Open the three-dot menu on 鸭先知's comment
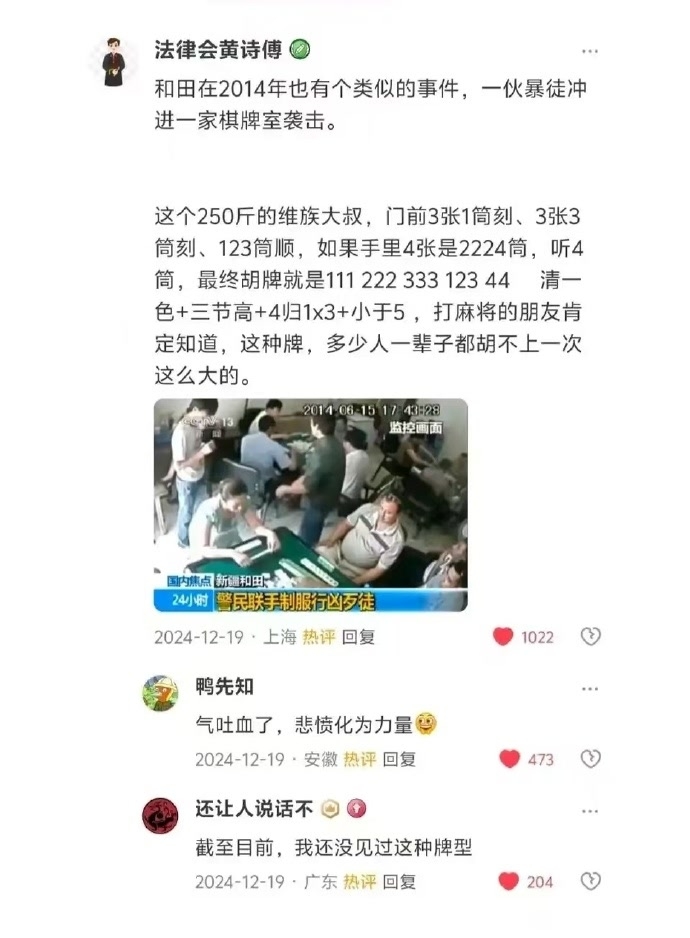This screenshot has width=690, height=938. [x=589, y=689]
